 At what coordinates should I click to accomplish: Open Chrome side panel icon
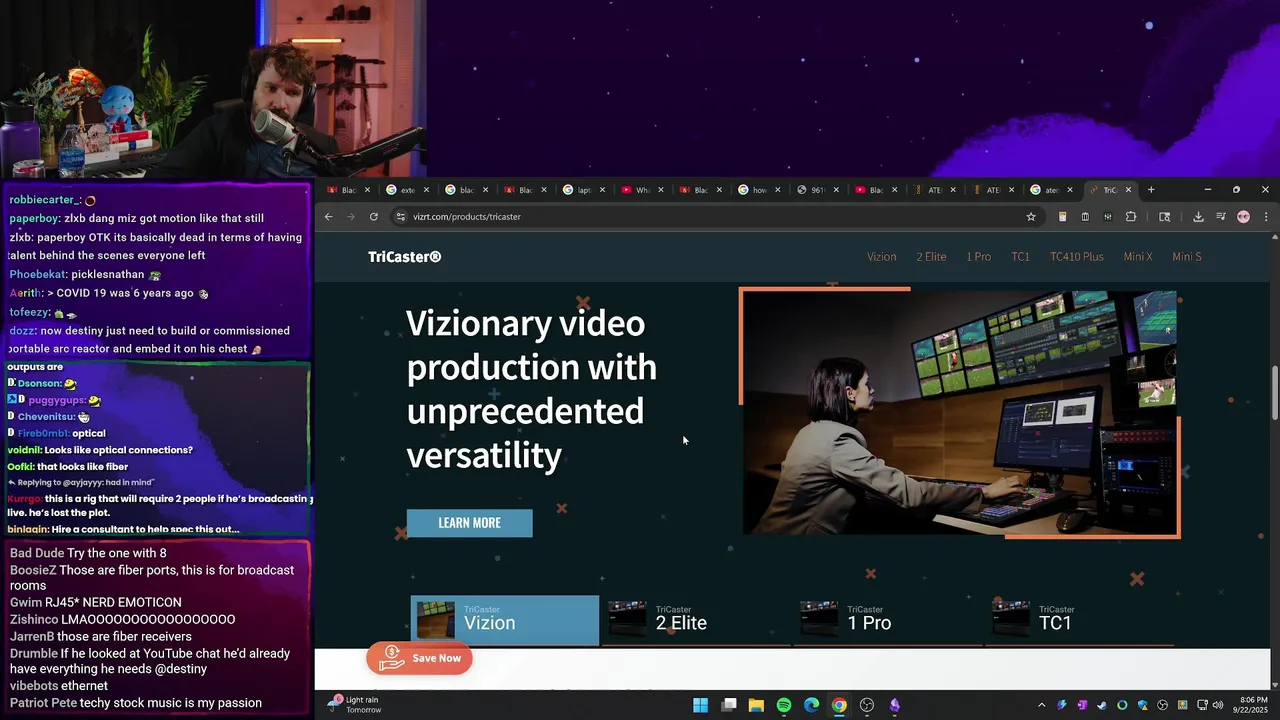click(1165, 217)
